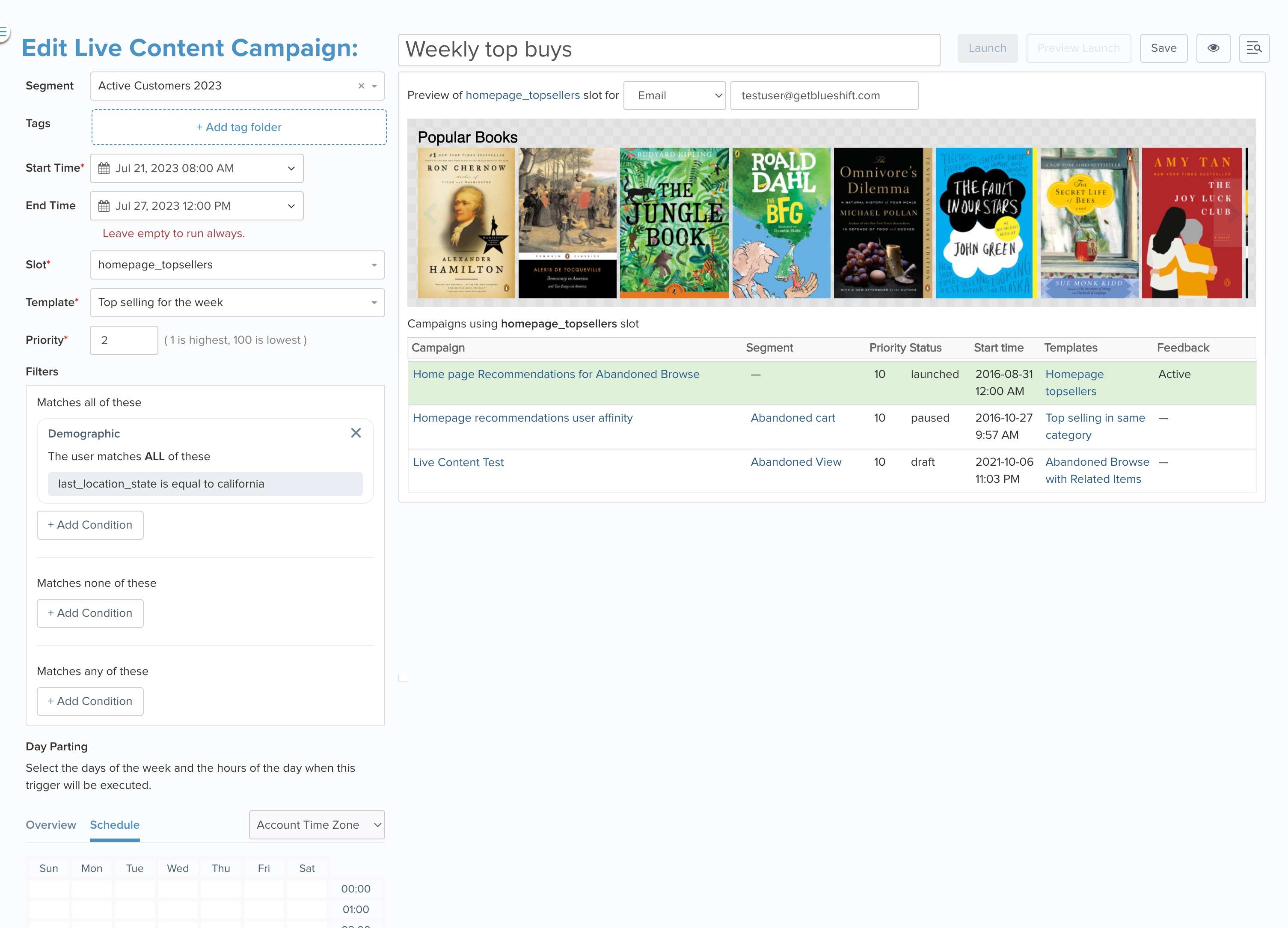
Task: Open the homepage_topsellers slot link
Action: pos(522,95)
